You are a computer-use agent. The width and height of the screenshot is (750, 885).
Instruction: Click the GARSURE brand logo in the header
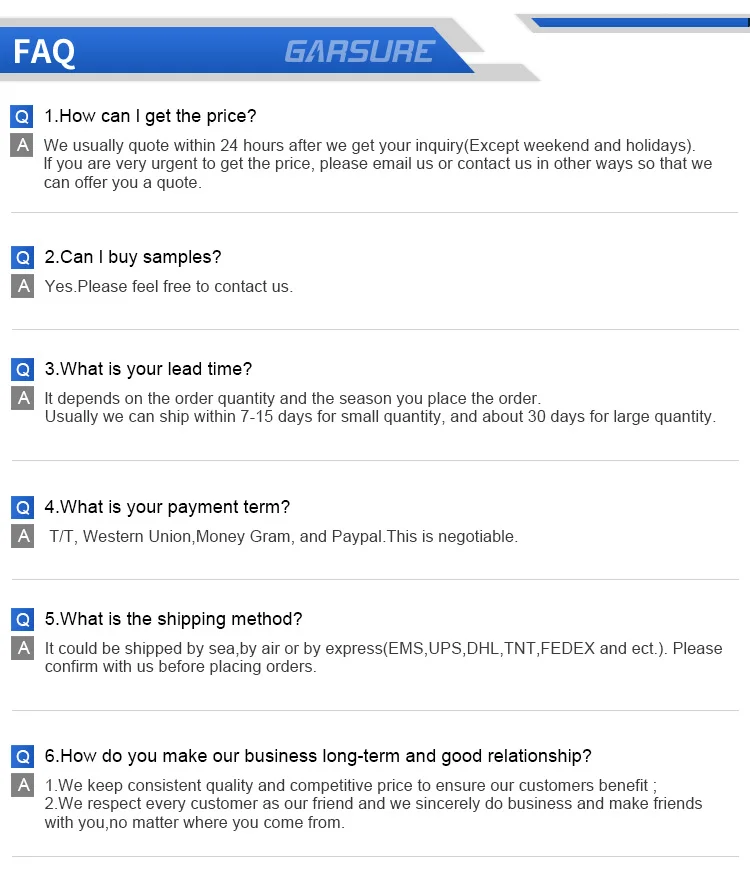(x=360, y=51)
